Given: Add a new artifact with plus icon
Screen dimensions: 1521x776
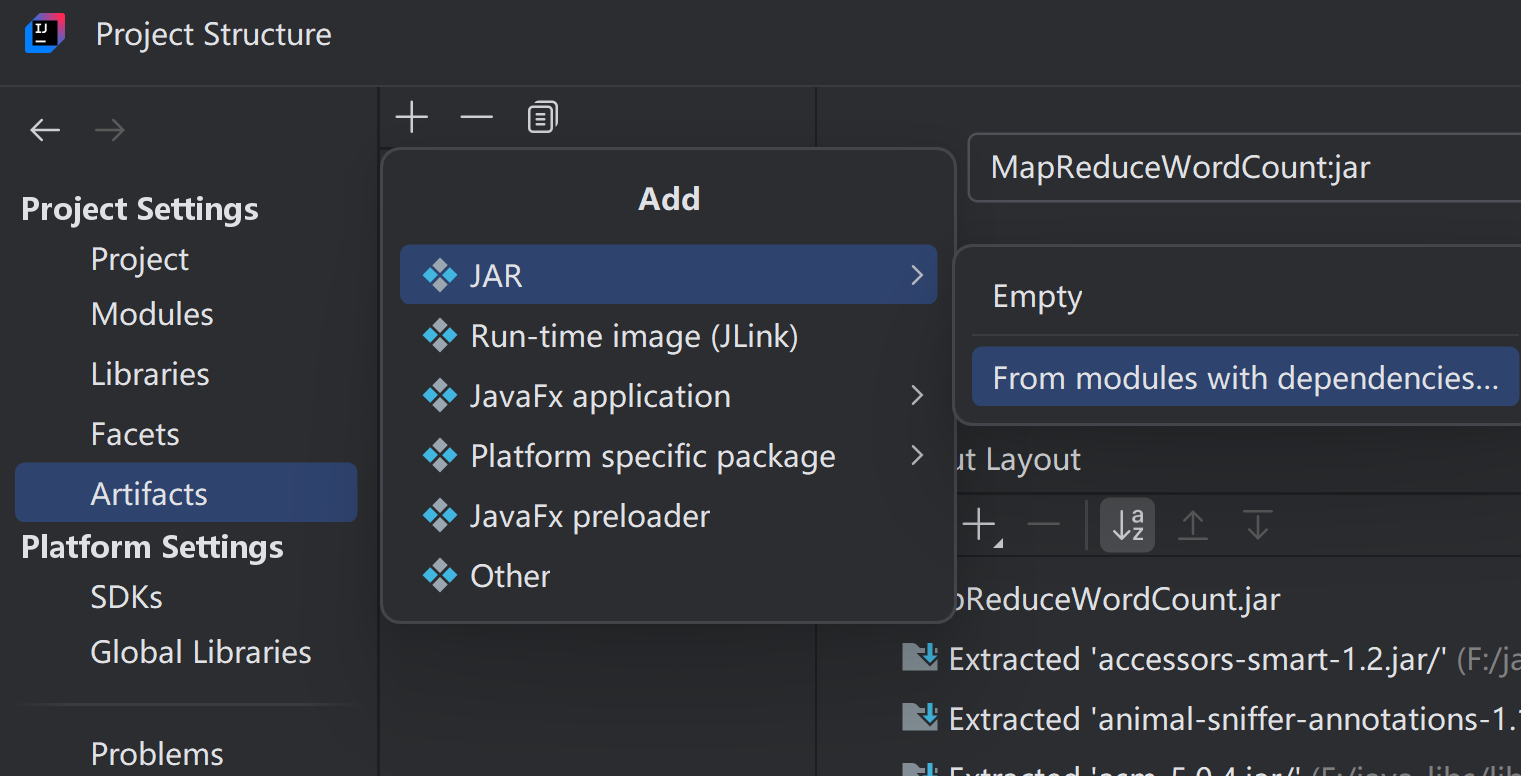Looking at the screenshot, I should coord(411,118).
